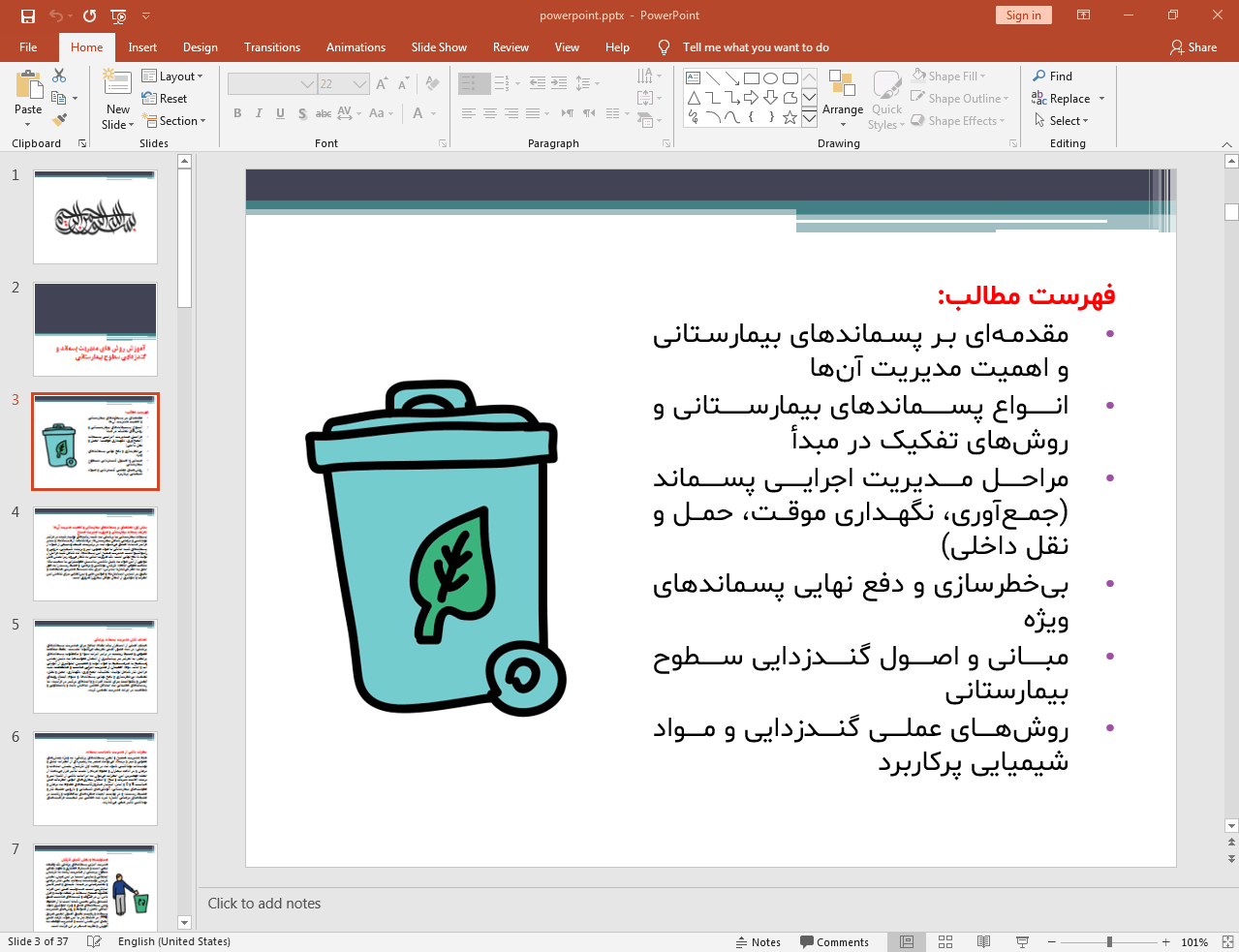Click the Slide Sorter view icon in status bar
Viewport: 1239px width, 952px height.
[945, 941]
